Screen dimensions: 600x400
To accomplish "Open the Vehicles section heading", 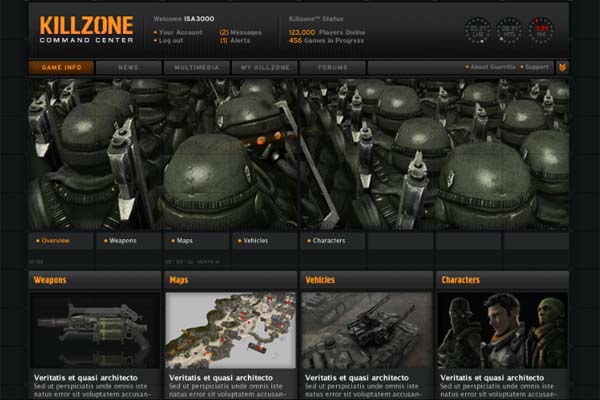I will coord(320,280).
